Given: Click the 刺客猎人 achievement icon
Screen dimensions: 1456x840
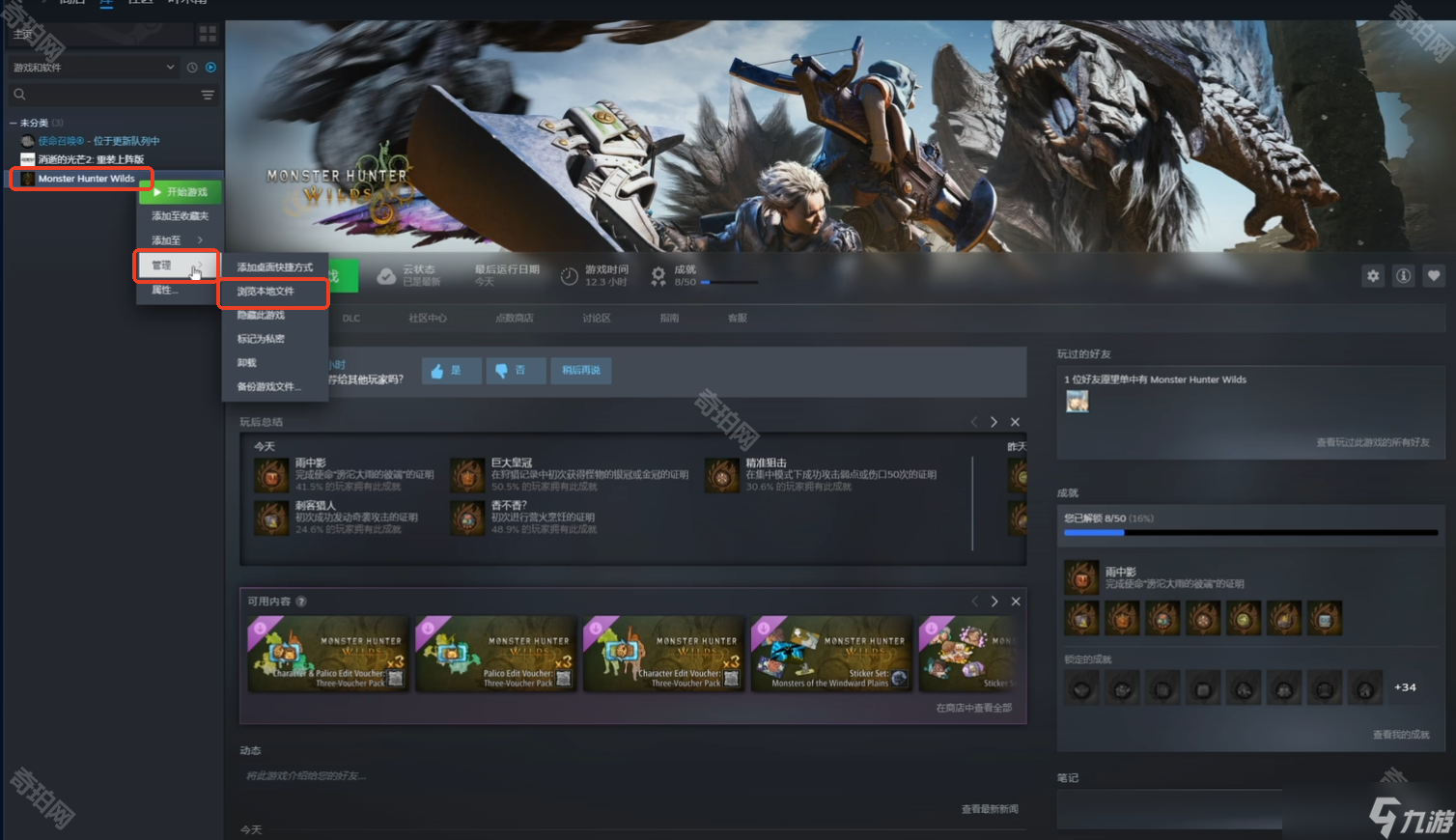Looking at the screenshot, I should [x=271, y=518].
